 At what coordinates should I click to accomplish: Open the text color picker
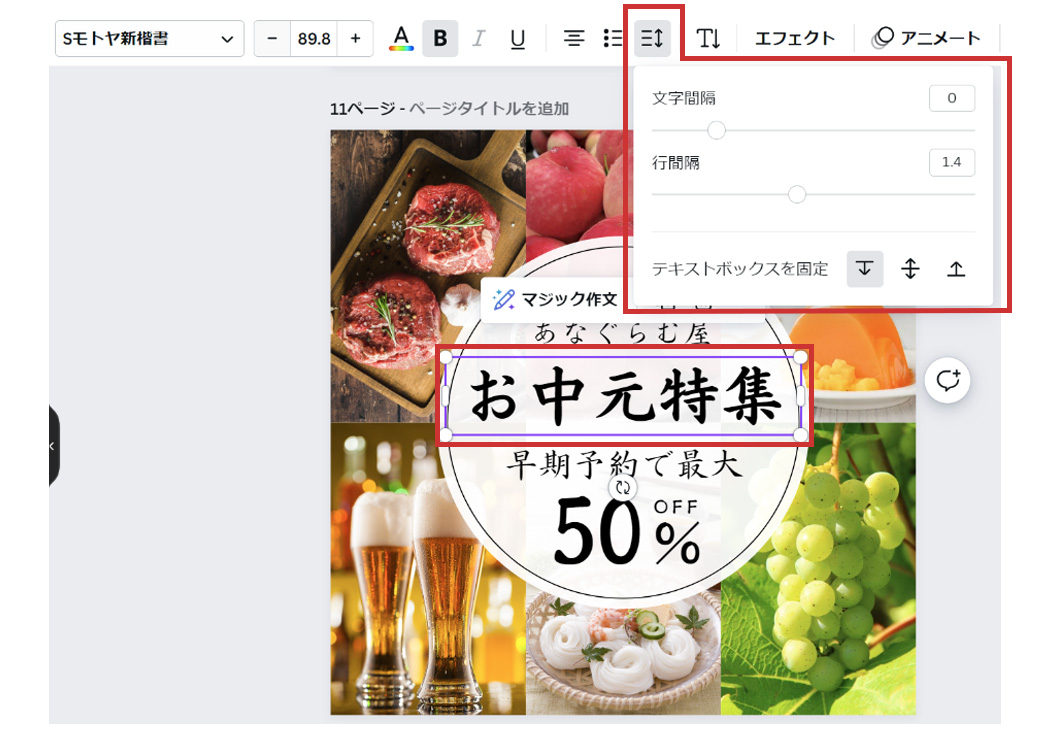(x=401, y=39)
